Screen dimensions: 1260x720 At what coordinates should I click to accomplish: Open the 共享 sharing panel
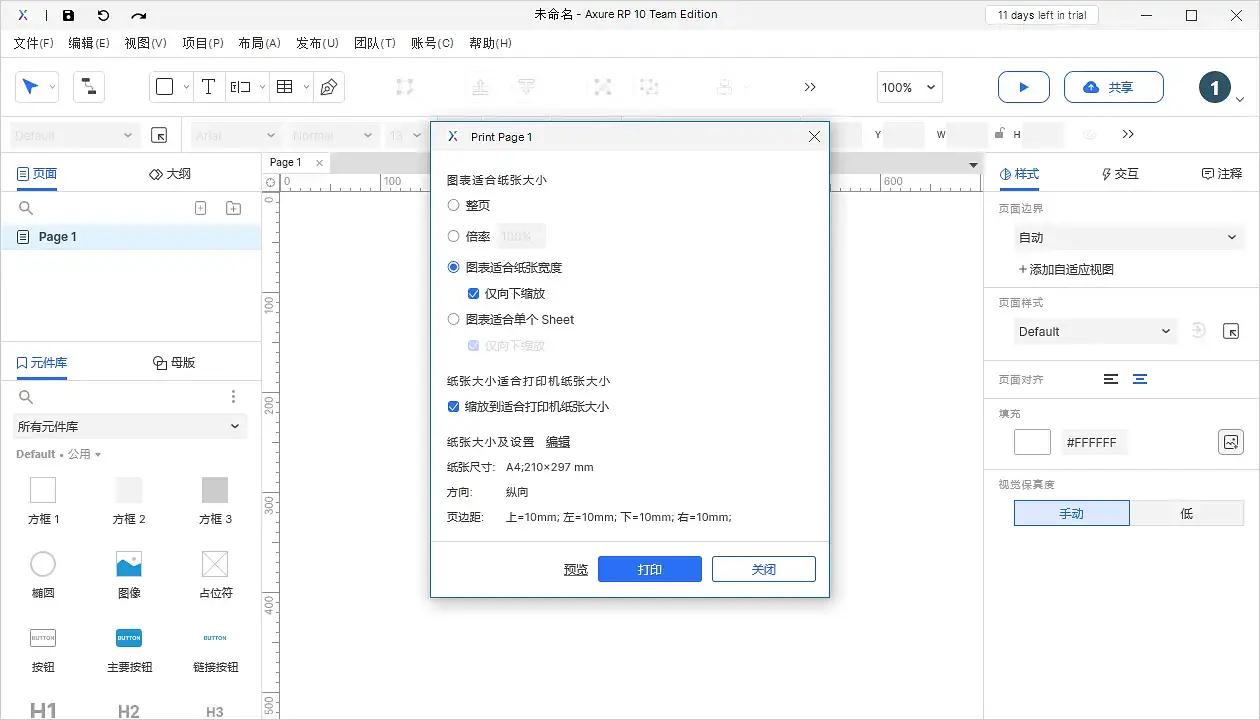pyautogui.click(x=1113, y=87)
